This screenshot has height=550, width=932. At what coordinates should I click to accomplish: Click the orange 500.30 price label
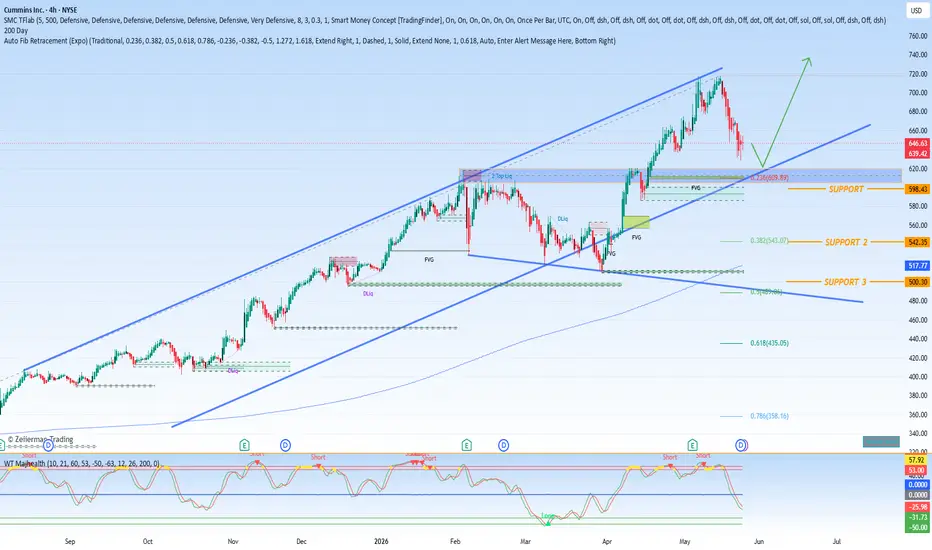tap(917, 282)
